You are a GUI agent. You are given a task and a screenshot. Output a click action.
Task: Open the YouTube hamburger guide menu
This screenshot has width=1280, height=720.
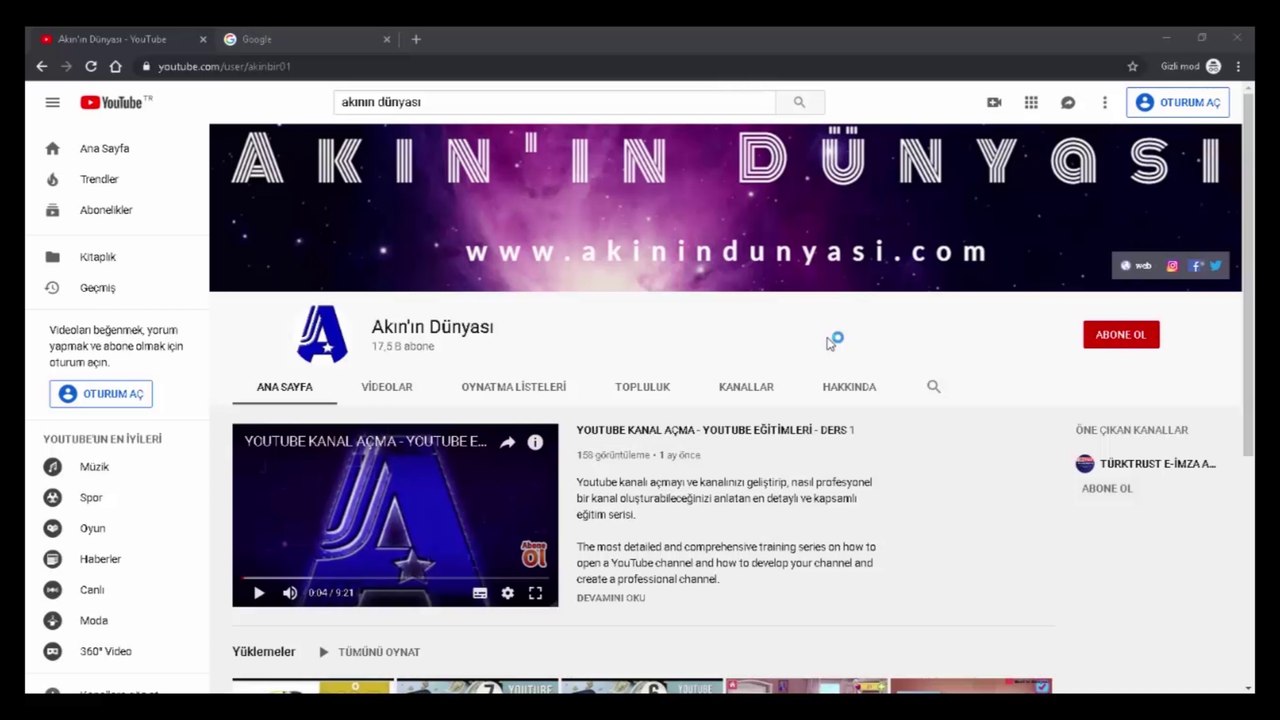[x=52, y=102]
